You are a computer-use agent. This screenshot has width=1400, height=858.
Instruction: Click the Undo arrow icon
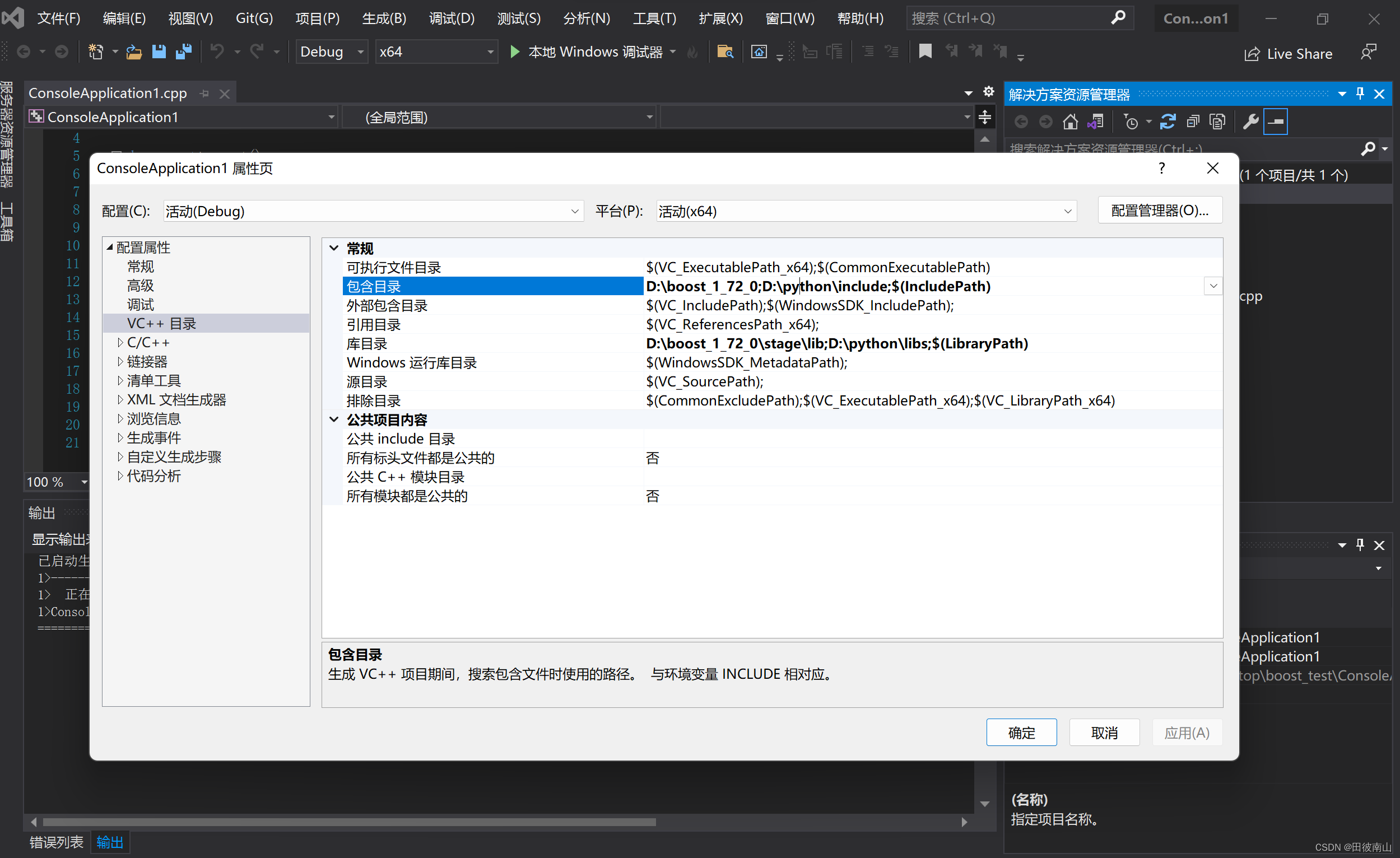tap(217, 52)
